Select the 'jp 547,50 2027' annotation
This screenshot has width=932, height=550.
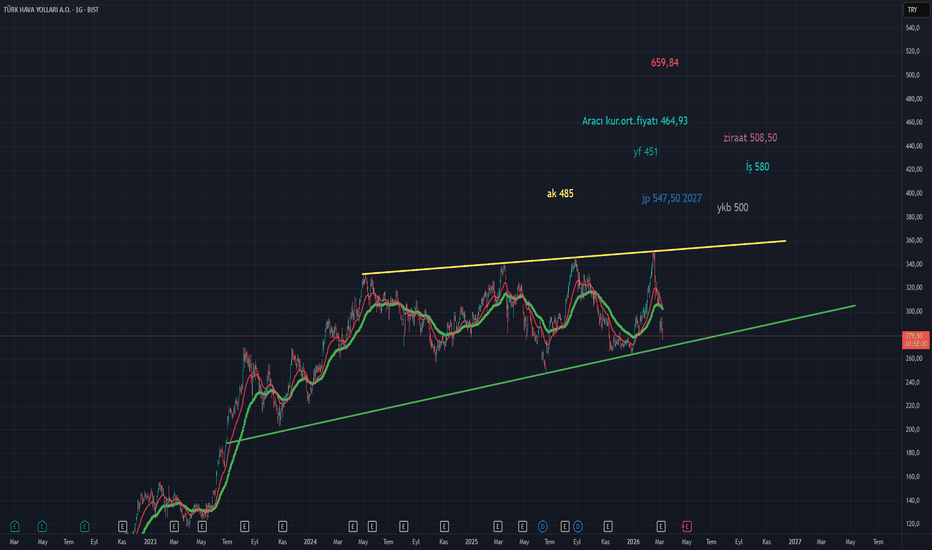pos(672,198)
